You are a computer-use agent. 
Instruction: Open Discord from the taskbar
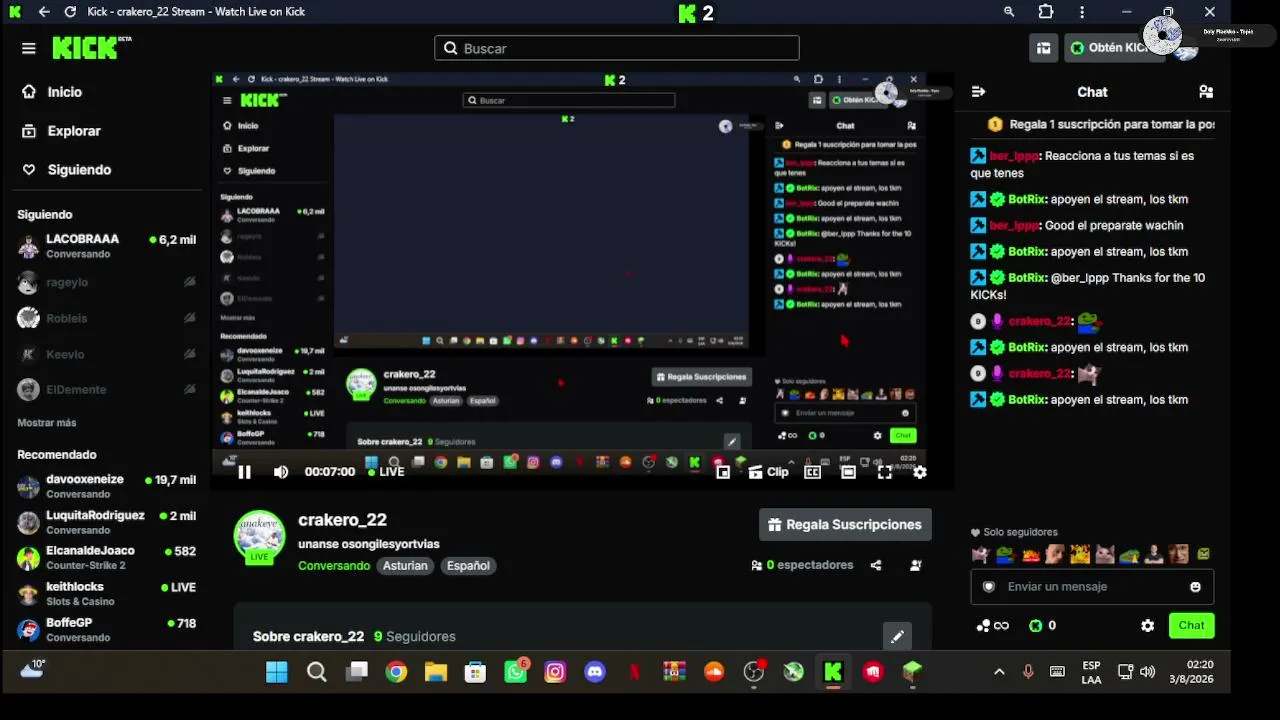click(x=595, y=672)
